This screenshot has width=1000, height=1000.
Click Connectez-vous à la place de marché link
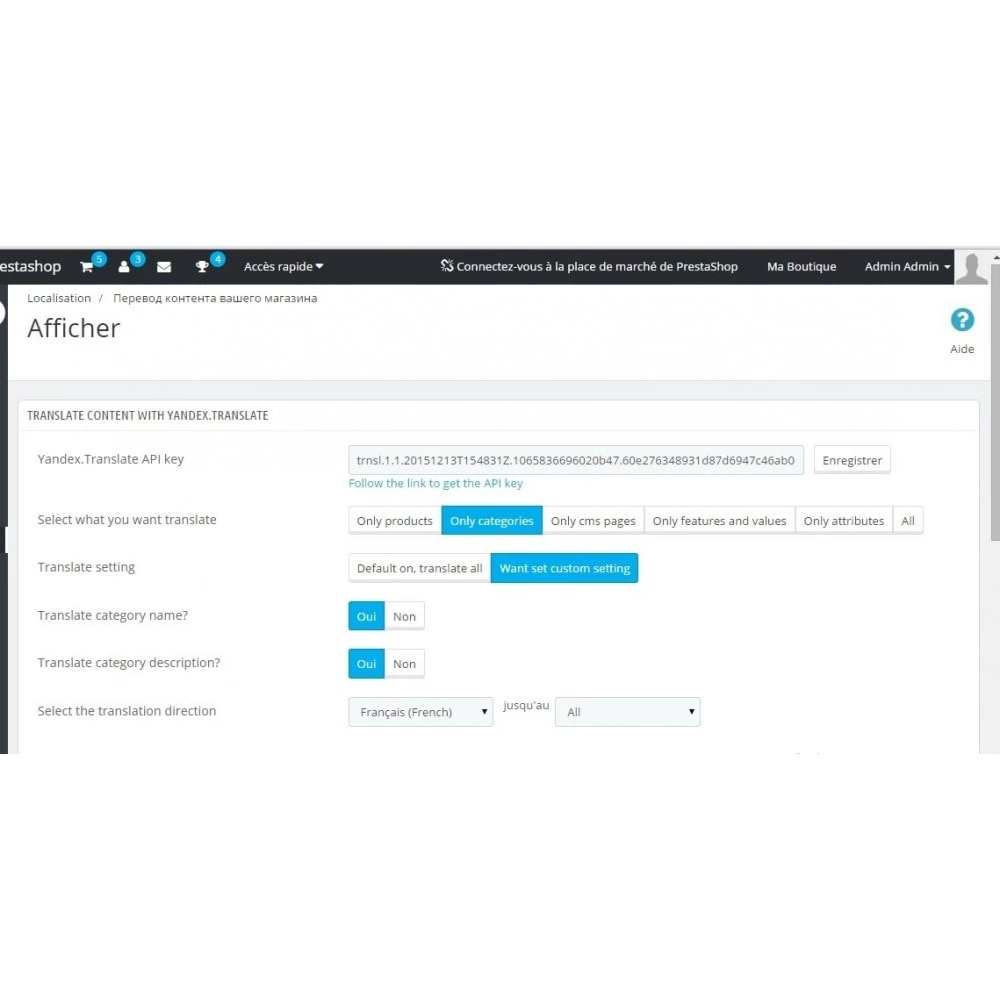pos(589,267)
